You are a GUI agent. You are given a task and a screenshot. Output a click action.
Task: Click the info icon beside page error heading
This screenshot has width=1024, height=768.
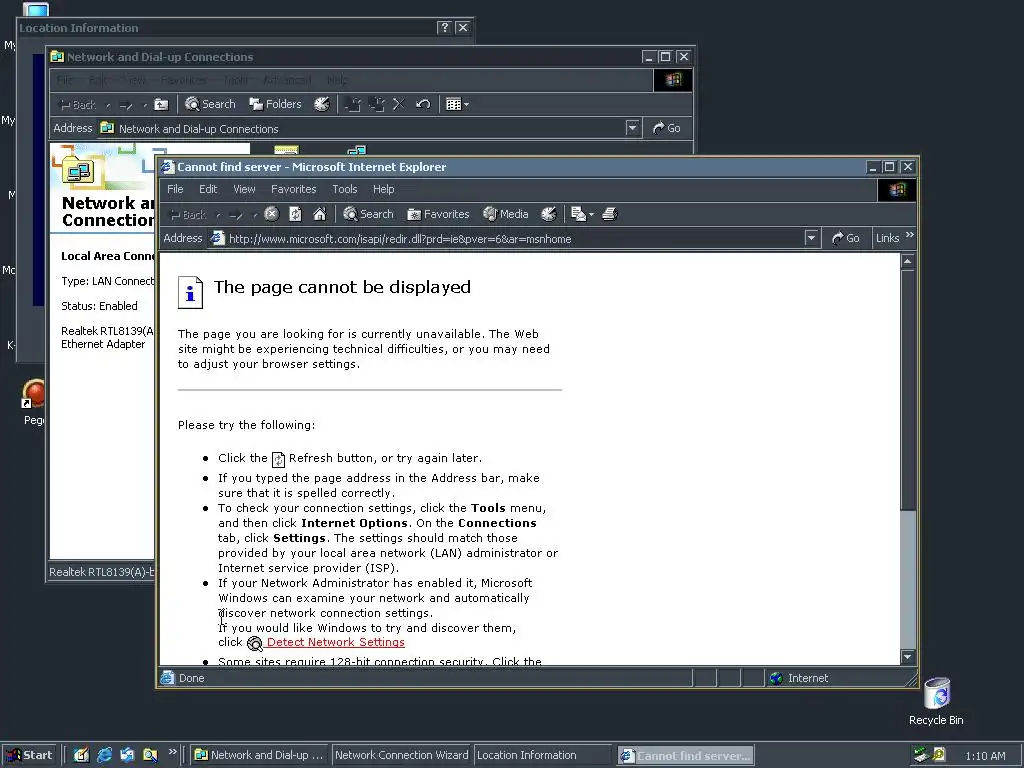coord(190,291)
